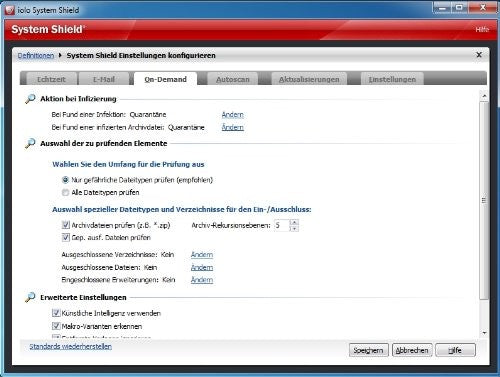Image resolution: width=500 pixels, height=377 pixels.
Task: Toggle Gep. ausf. Dateien prüfen checkbox
Action: tap(66, 237)
